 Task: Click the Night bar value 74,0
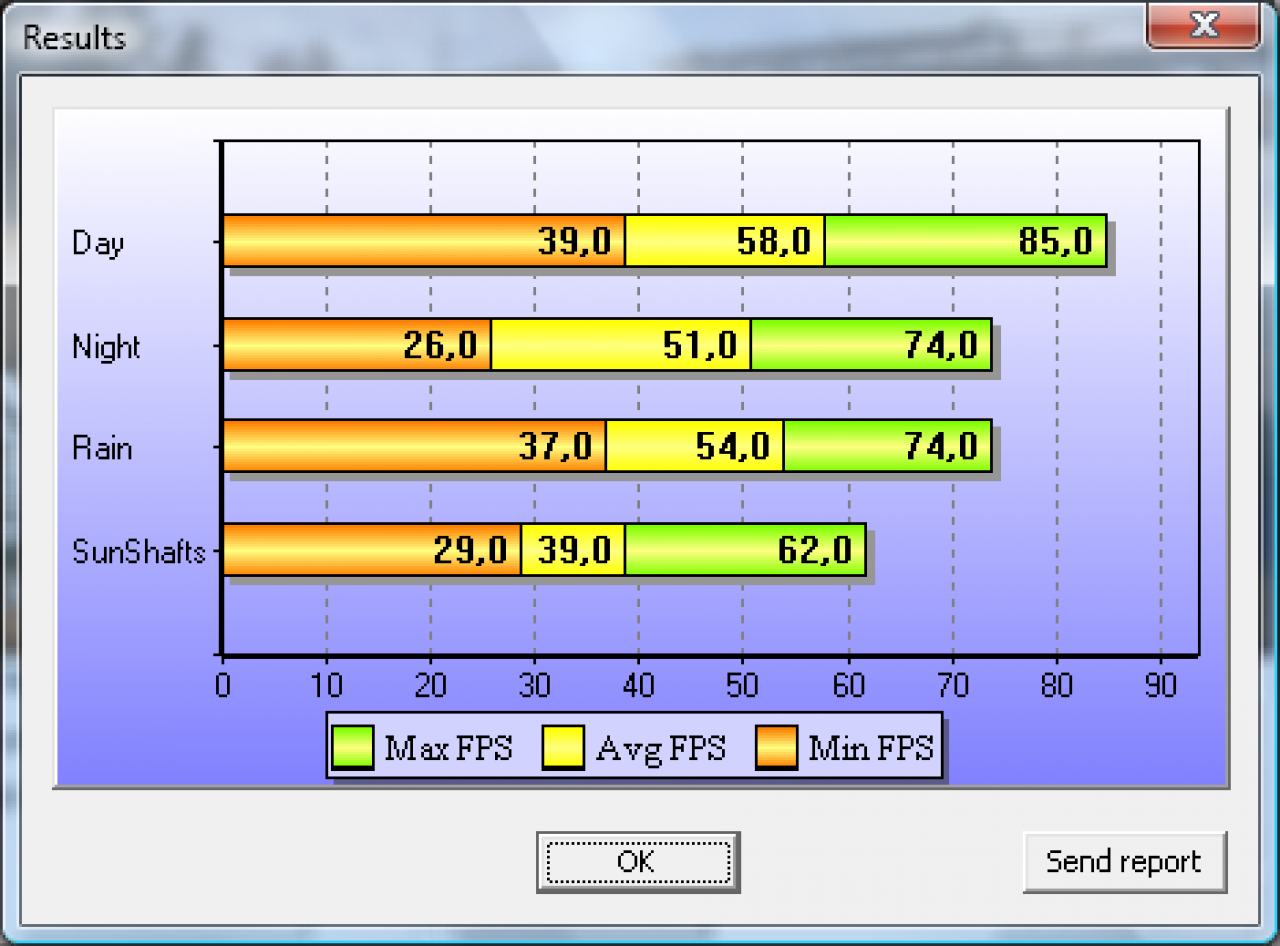(941, 345)
